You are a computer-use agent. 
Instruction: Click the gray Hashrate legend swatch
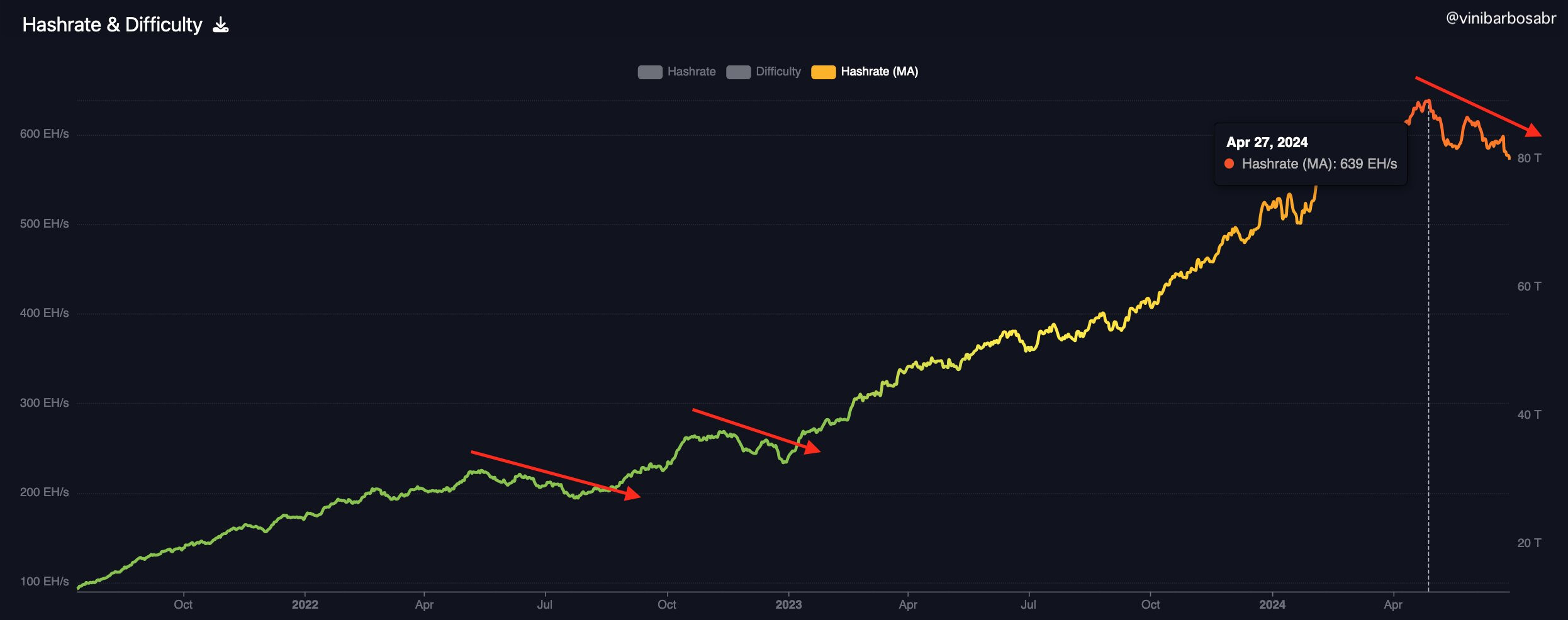pos(649,72)
